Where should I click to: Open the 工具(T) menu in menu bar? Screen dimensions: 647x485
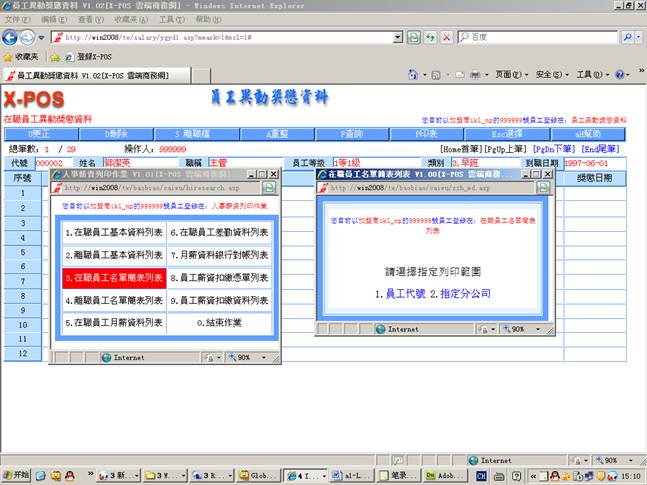(x=172, y=19)
